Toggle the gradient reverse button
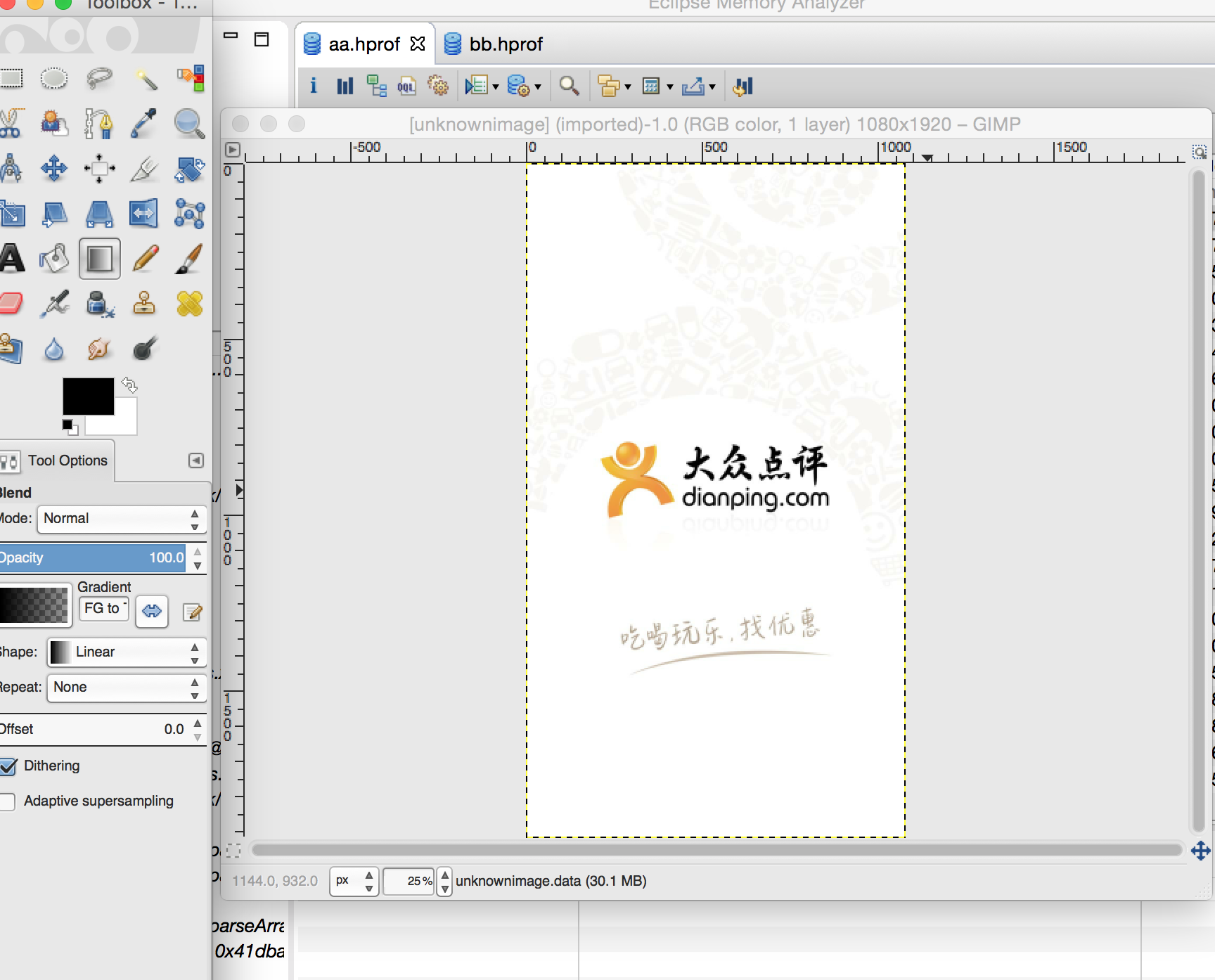 (152, 611)
